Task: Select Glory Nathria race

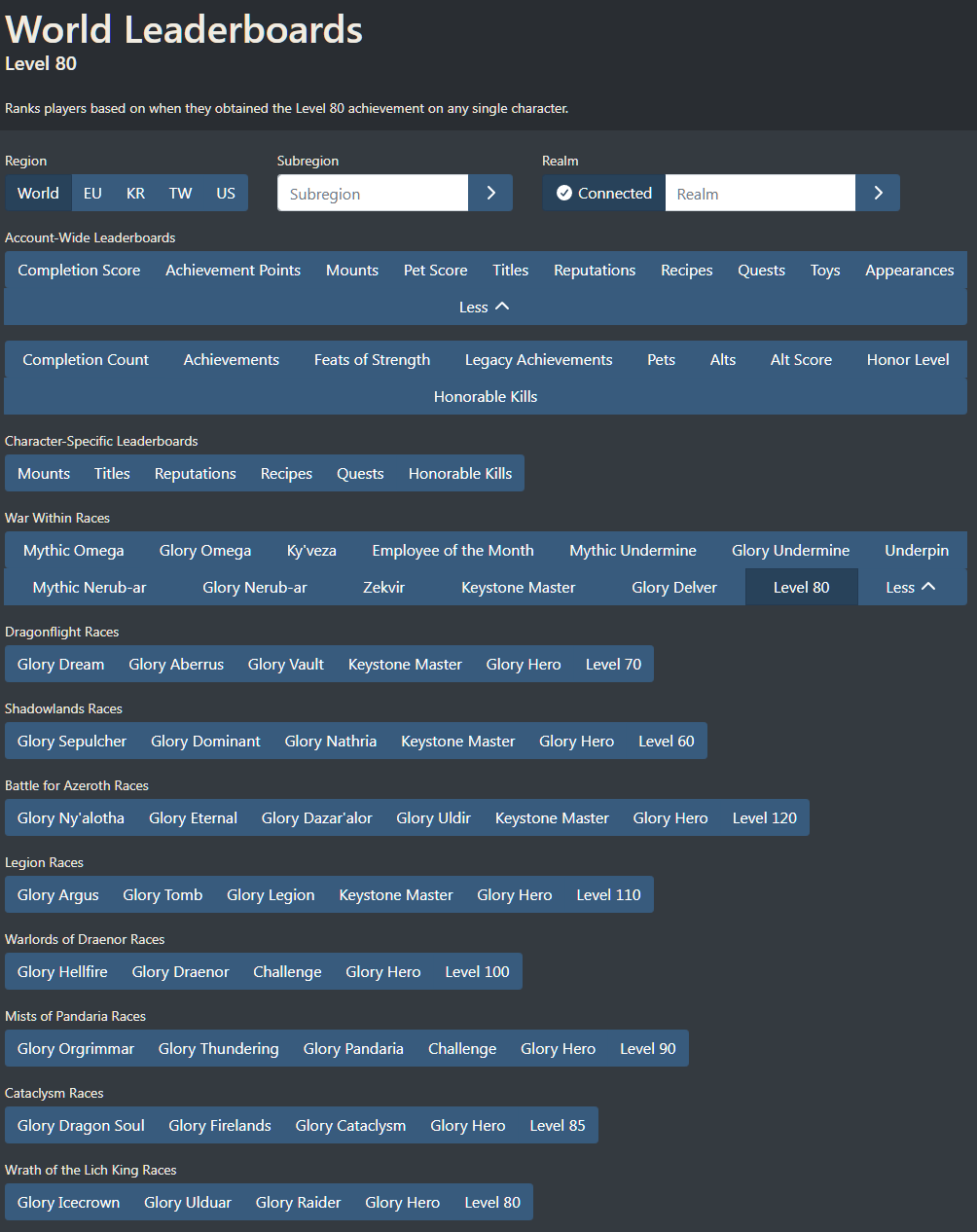Action: point(330,741)
